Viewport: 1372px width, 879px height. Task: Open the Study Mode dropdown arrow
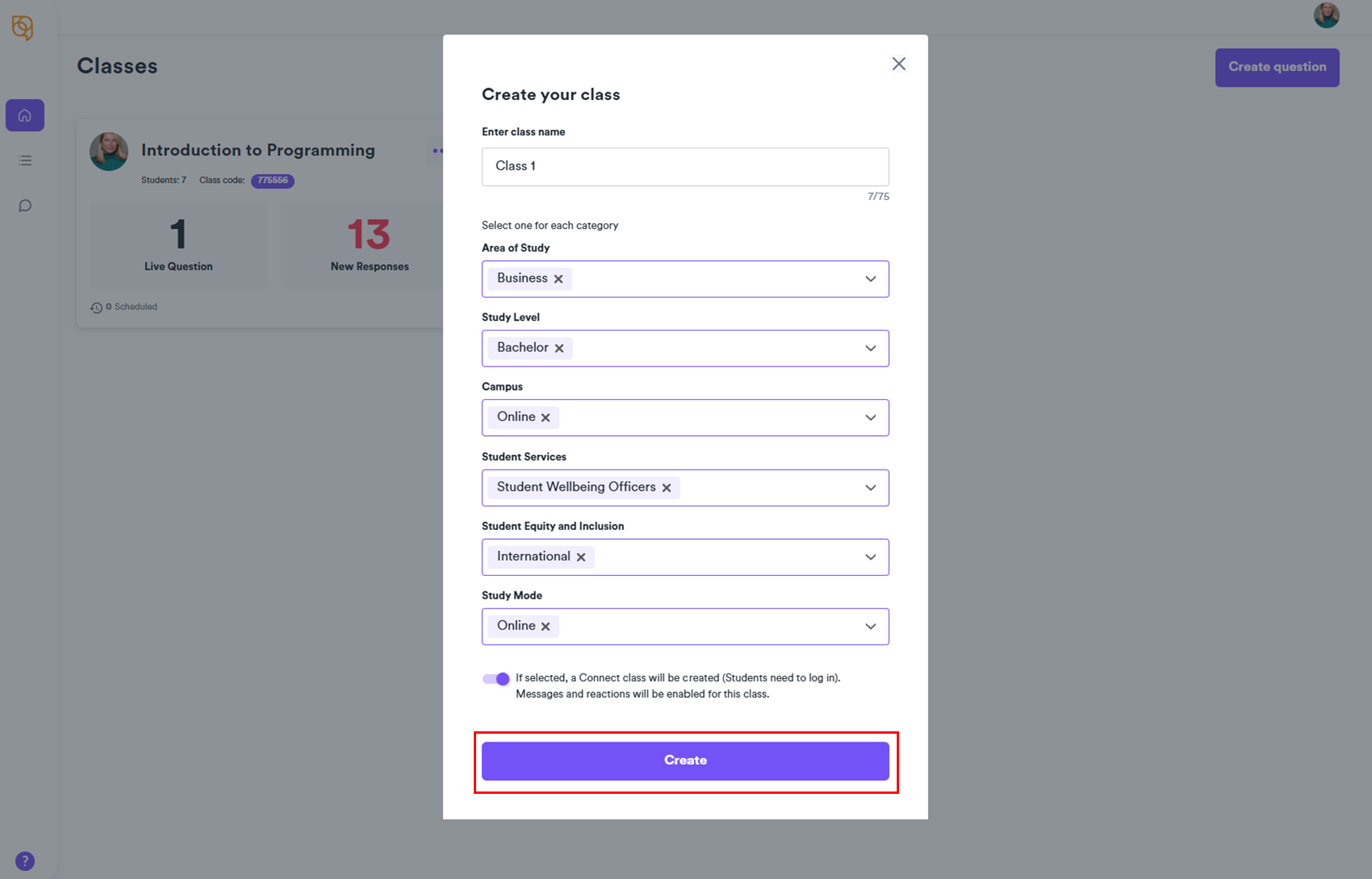[x=870, y=627]
